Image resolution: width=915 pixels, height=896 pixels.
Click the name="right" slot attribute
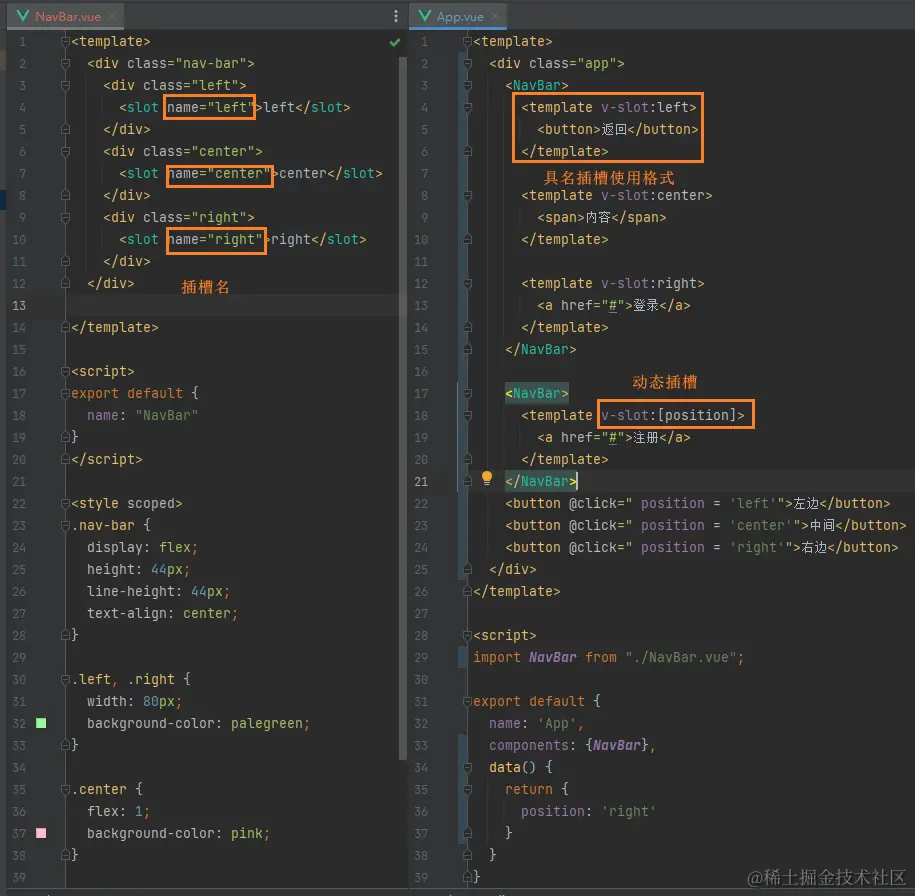coord(216,239)
